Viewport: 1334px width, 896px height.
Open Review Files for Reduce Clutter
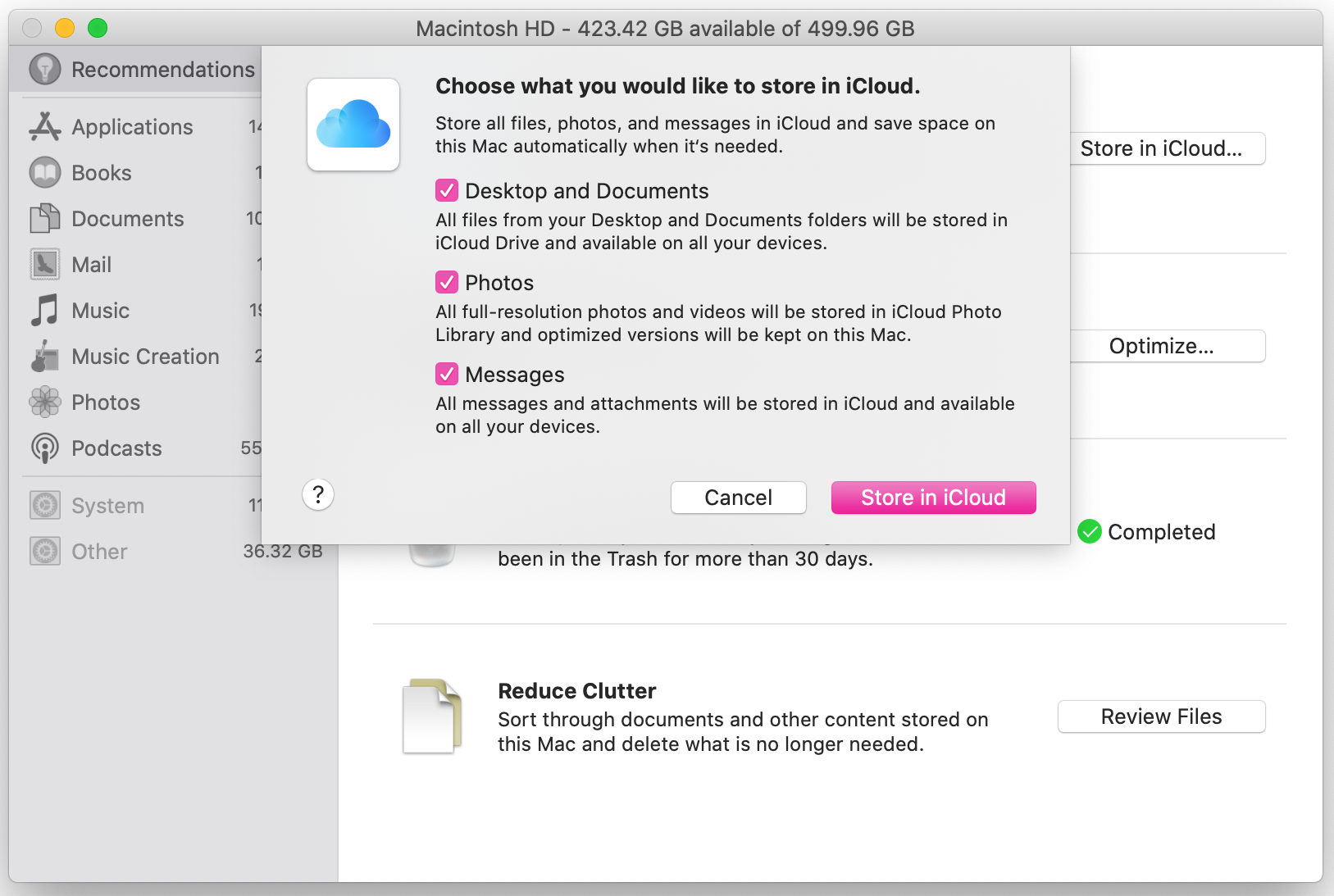click(1162, 716)
